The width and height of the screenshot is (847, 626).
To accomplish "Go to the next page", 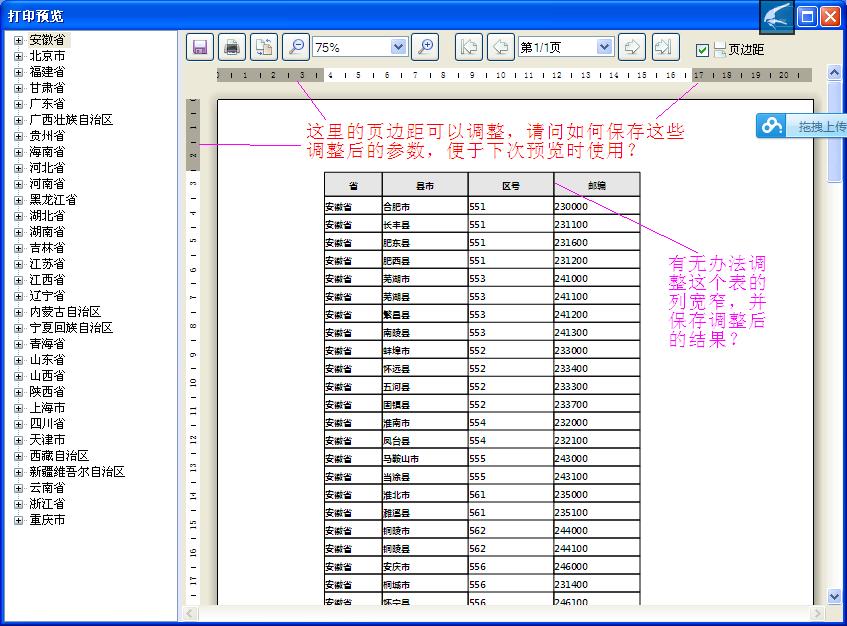I will (631, 47).
